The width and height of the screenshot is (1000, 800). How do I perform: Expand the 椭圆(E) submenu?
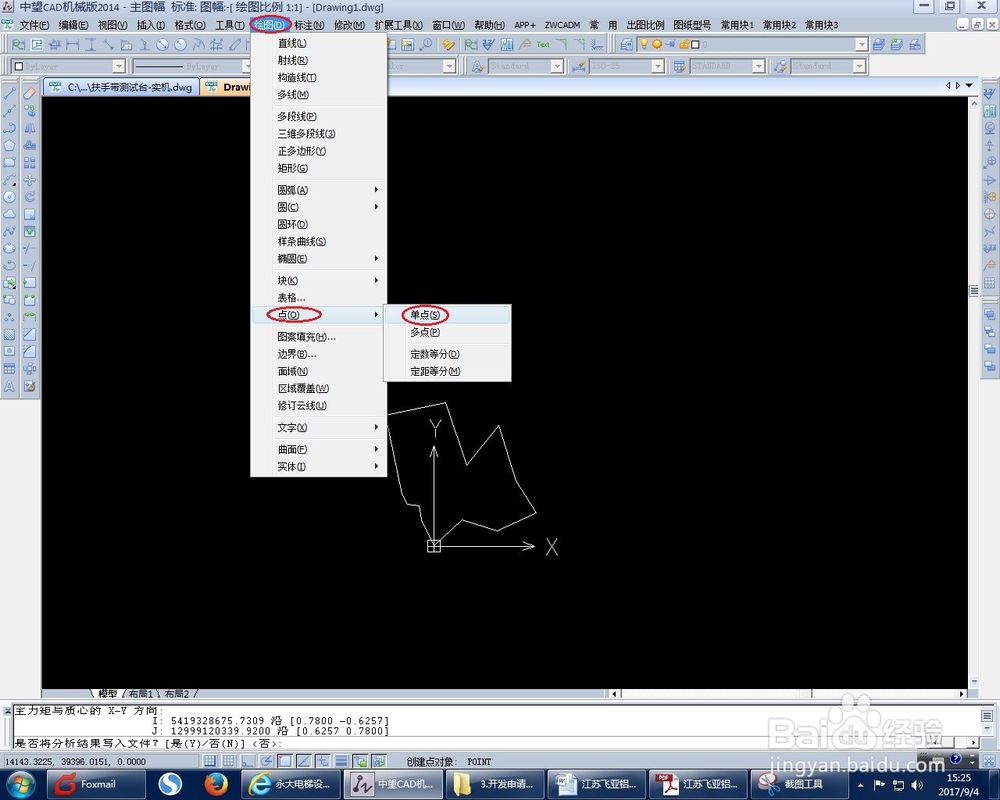319,259
